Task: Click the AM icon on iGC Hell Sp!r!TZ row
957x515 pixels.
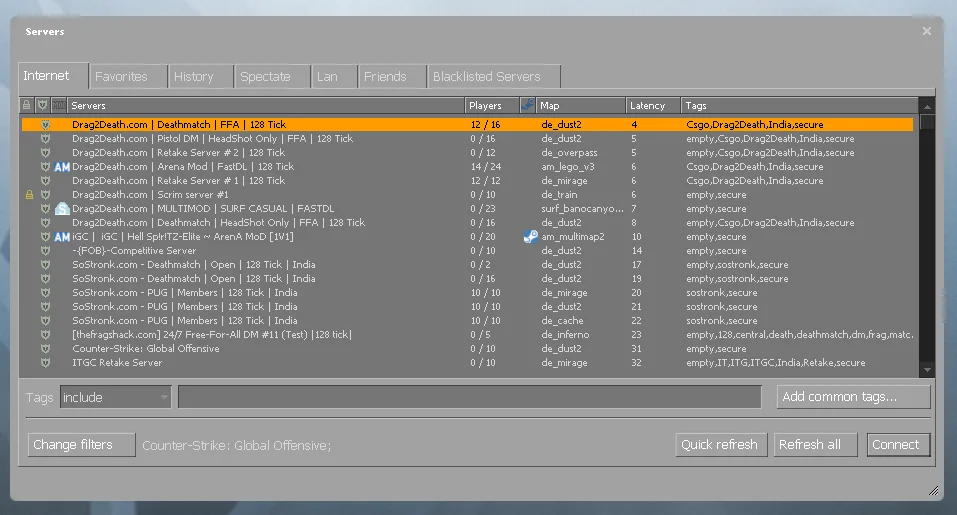Action: pos(62,237)
